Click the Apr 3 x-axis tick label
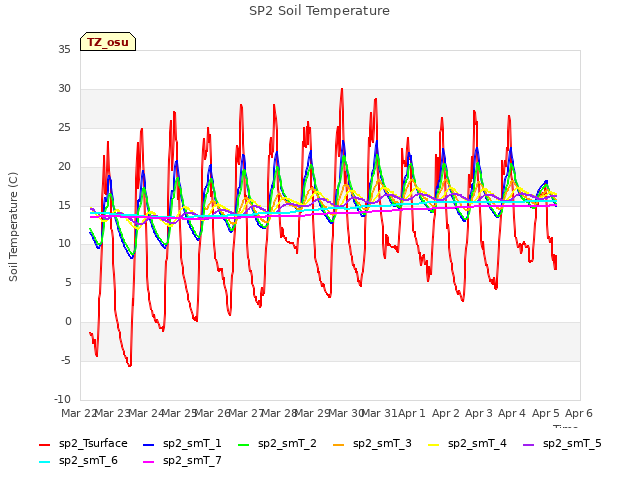The width and height of the screenshot is (640, 480). (479, 413)
